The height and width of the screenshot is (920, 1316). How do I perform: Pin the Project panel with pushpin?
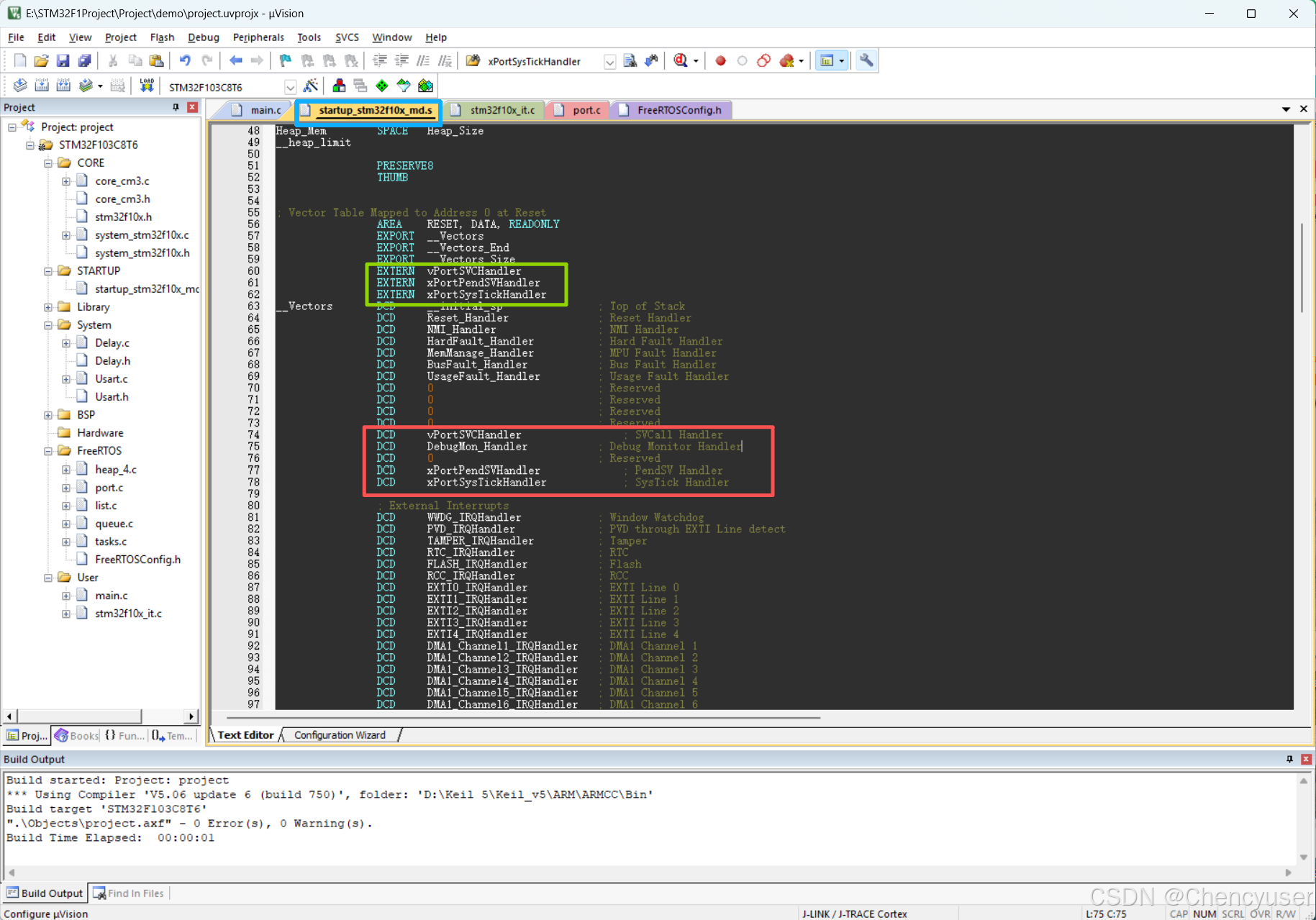coord(176,107)
